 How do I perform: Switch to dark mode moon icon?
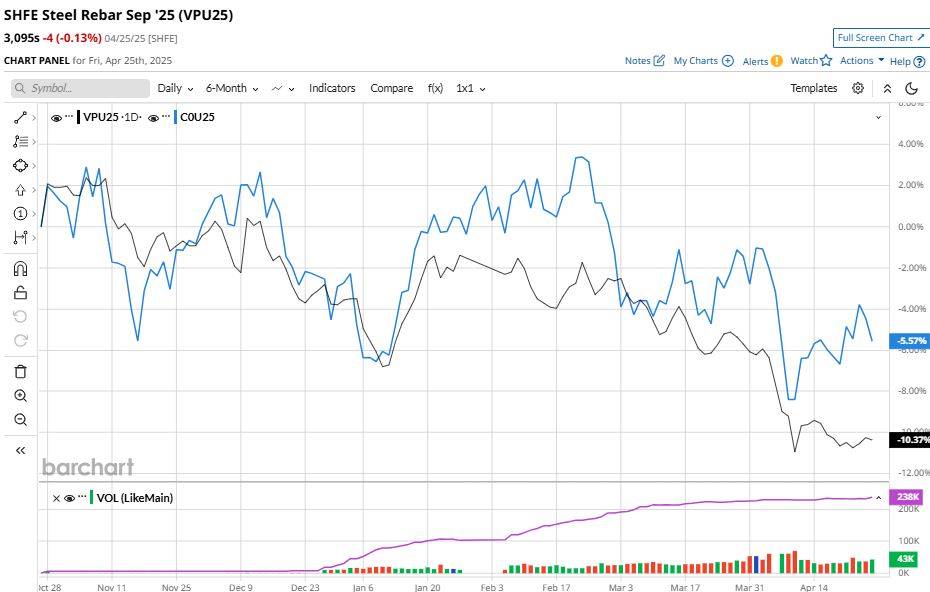point(911,88)
